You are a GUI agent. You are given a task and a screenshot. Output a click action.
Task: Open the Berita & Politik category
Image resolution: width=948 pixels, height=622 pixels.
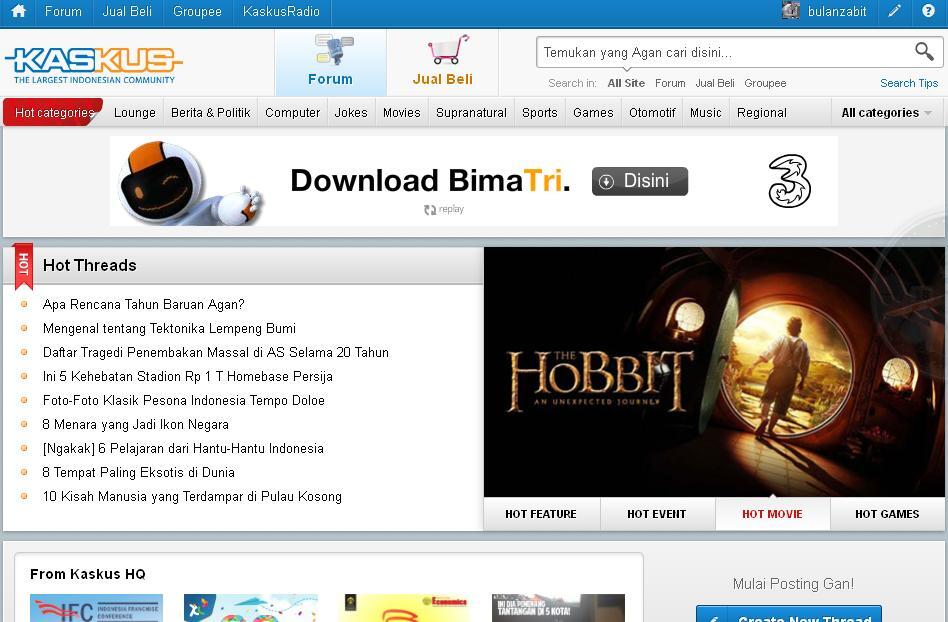[x=210, y=113]
